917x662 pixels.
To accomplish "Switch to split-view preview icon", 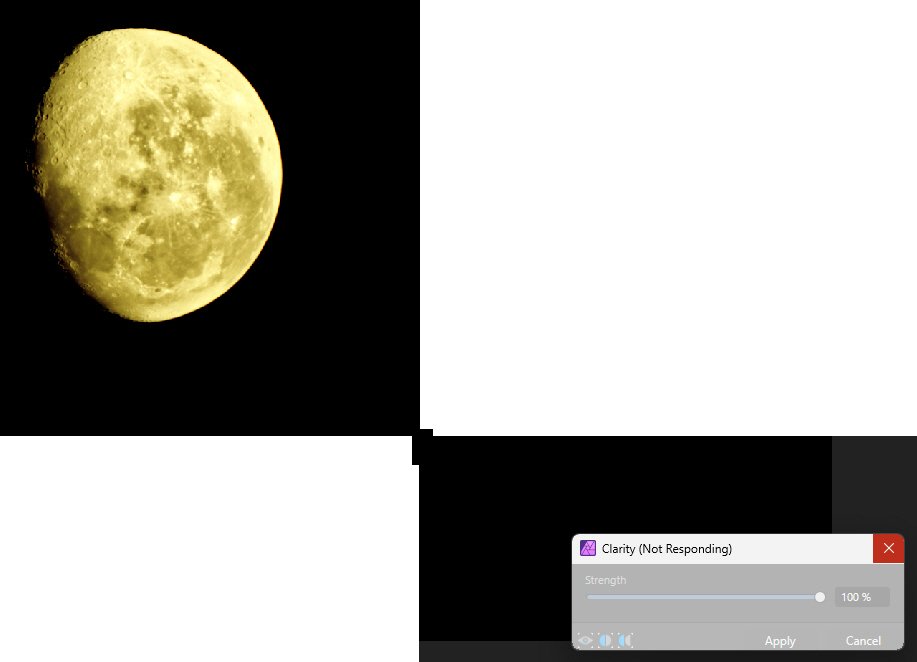I will point(605,640).
